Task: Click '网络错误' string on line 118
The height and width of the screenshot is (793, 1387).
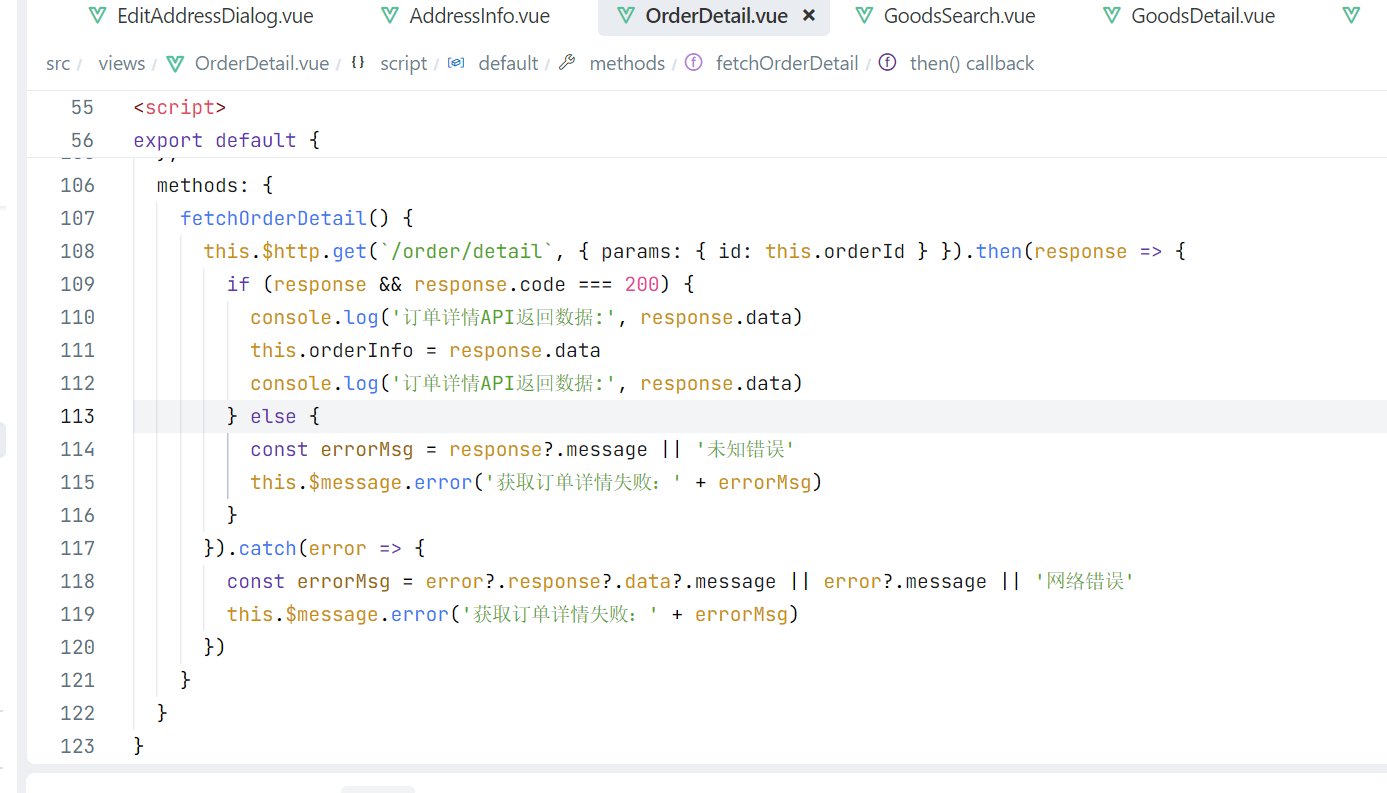Action: coord(1084,581)
